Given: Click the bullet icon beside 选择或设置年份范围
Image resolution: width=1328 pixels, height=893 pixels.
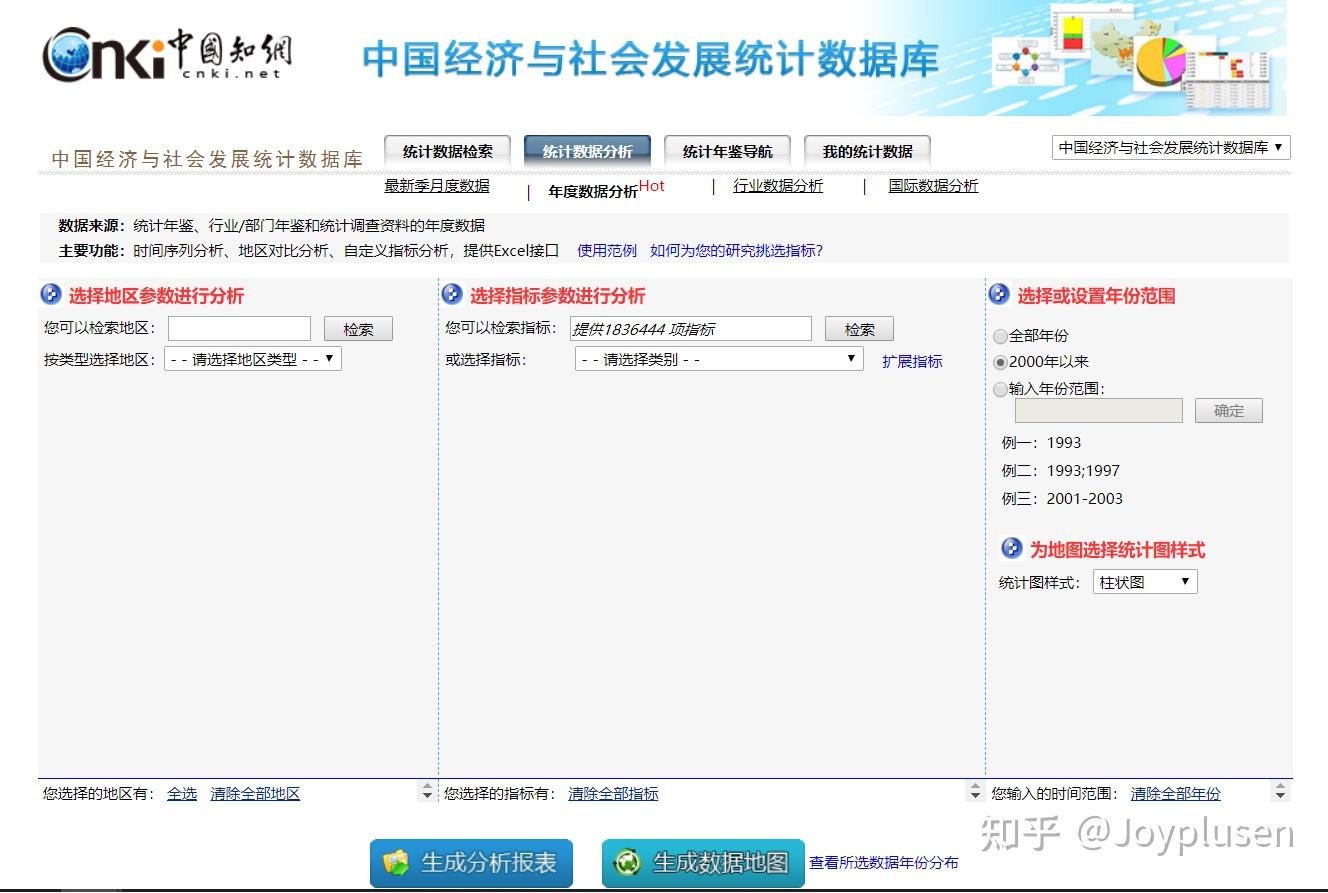Looking at the screenshot, I should tap(999, 294).
